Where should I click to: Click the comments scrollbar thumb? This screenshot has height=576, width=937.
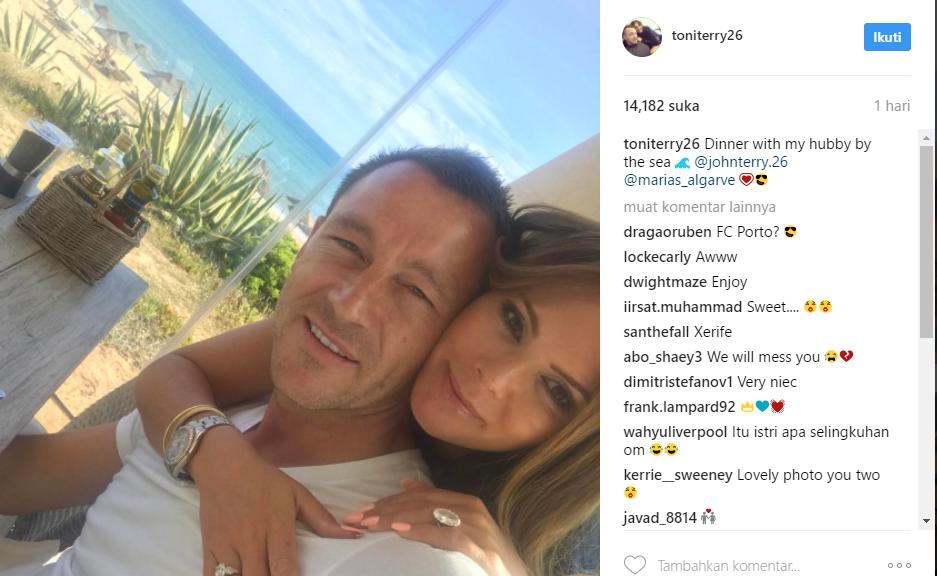tap(926, 242)
